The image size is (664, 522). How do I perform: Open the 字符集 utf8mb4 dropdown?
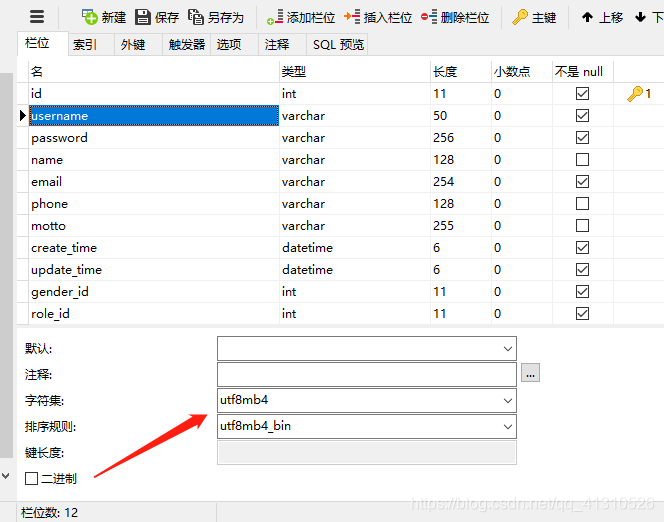[x=508, y=400]
